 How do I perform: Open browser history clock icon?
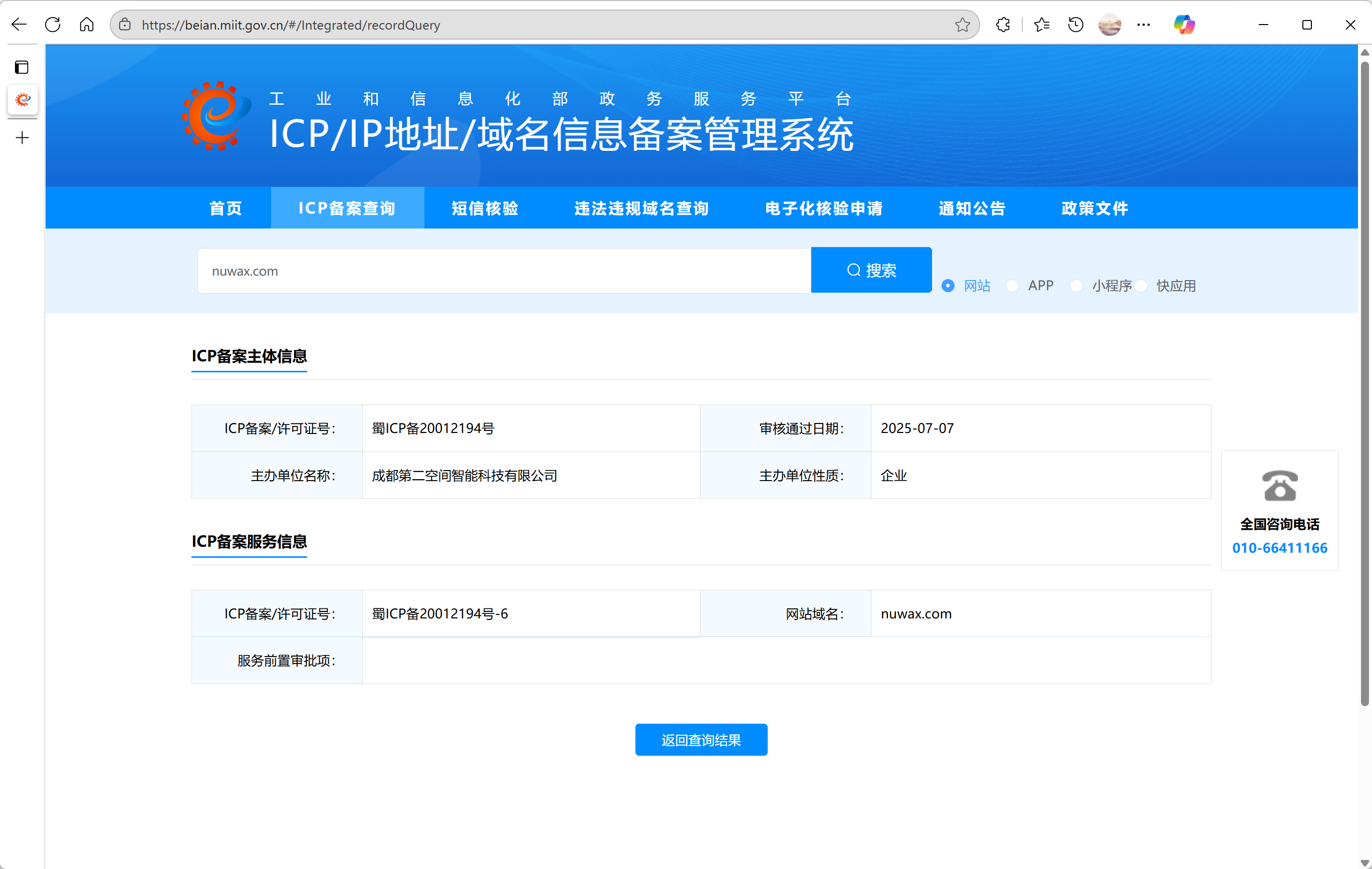[x=1075, y=25]
